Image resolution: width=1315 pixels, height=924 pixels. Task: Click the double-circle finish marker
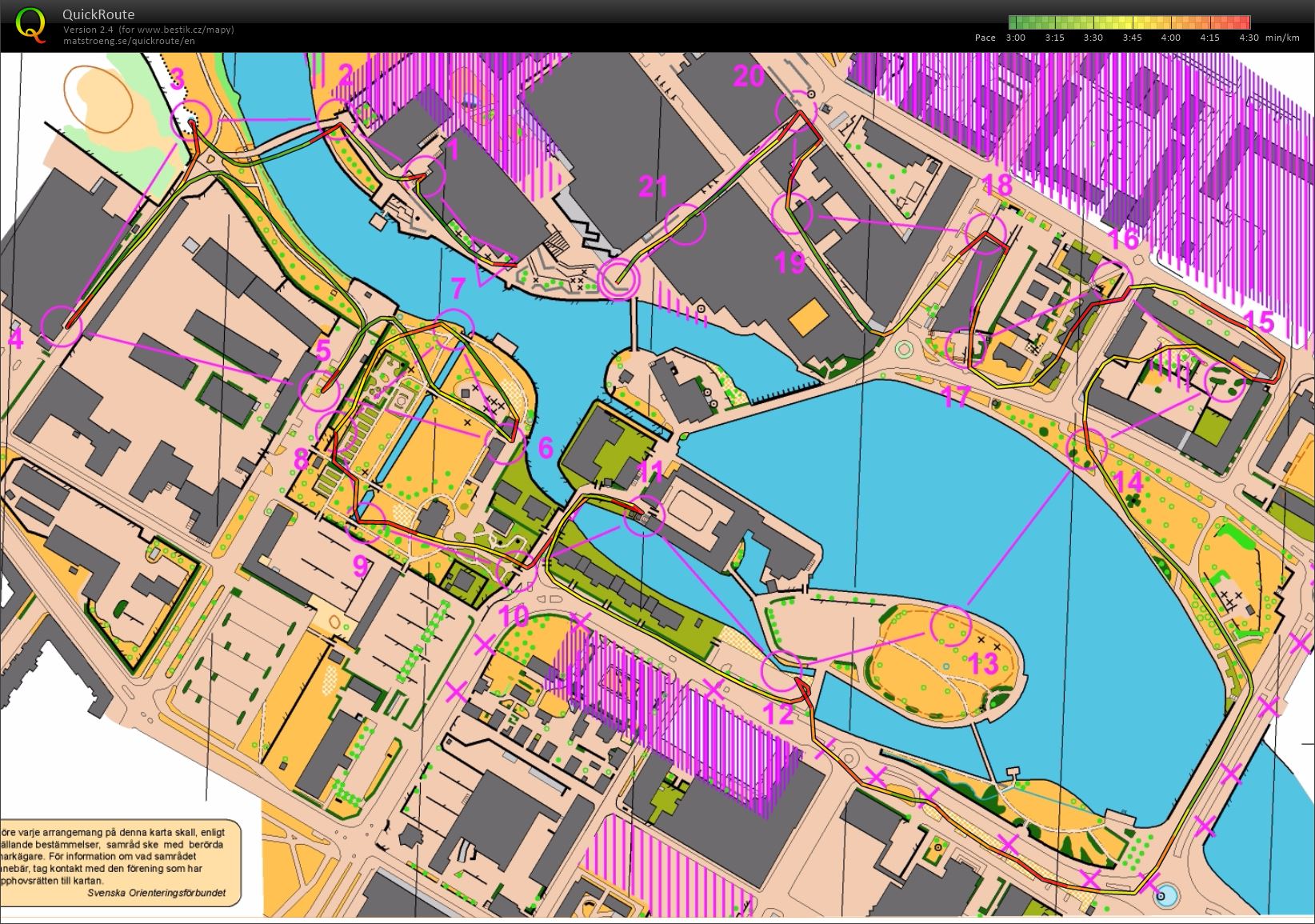620,279
